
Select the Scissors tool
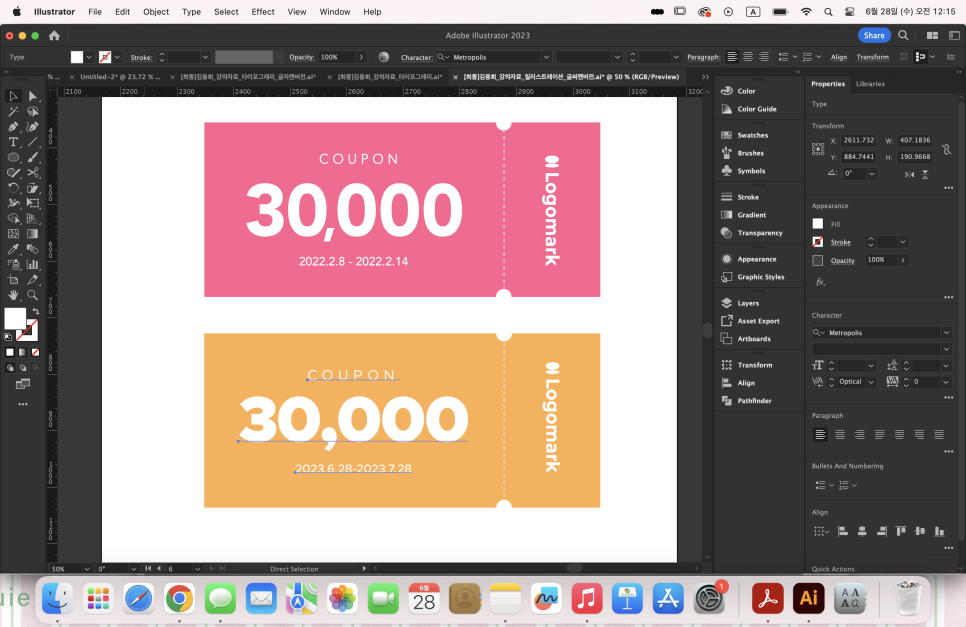coord(33,173)
